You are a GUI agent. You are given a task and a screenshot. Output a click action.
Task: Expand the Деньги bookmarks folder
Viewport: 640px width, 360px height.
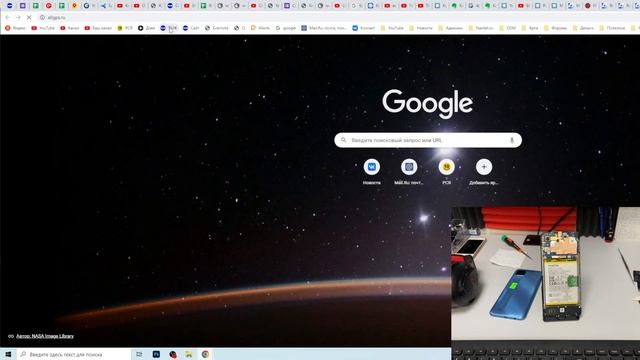point(583,28)
